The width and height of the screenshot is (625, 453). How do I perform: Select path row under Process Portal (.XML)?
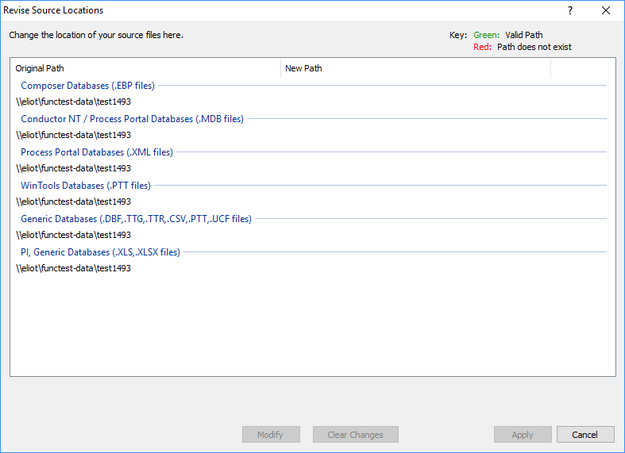[73, 168]
